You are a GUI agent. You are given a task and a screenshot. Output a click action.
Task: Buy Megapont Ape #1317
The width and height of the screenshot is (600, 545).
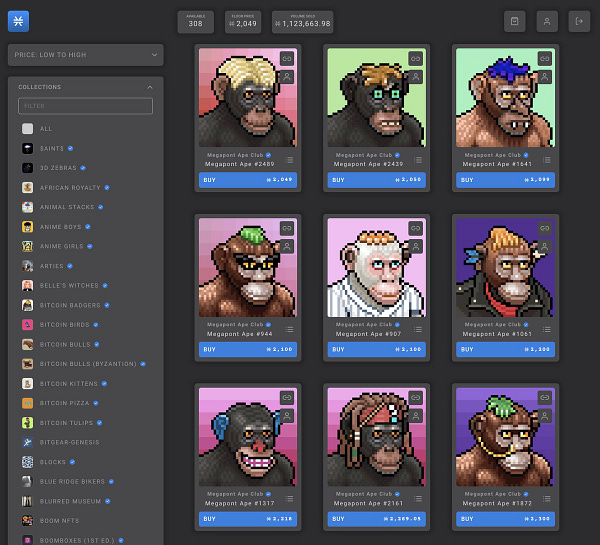click(248, 519)
